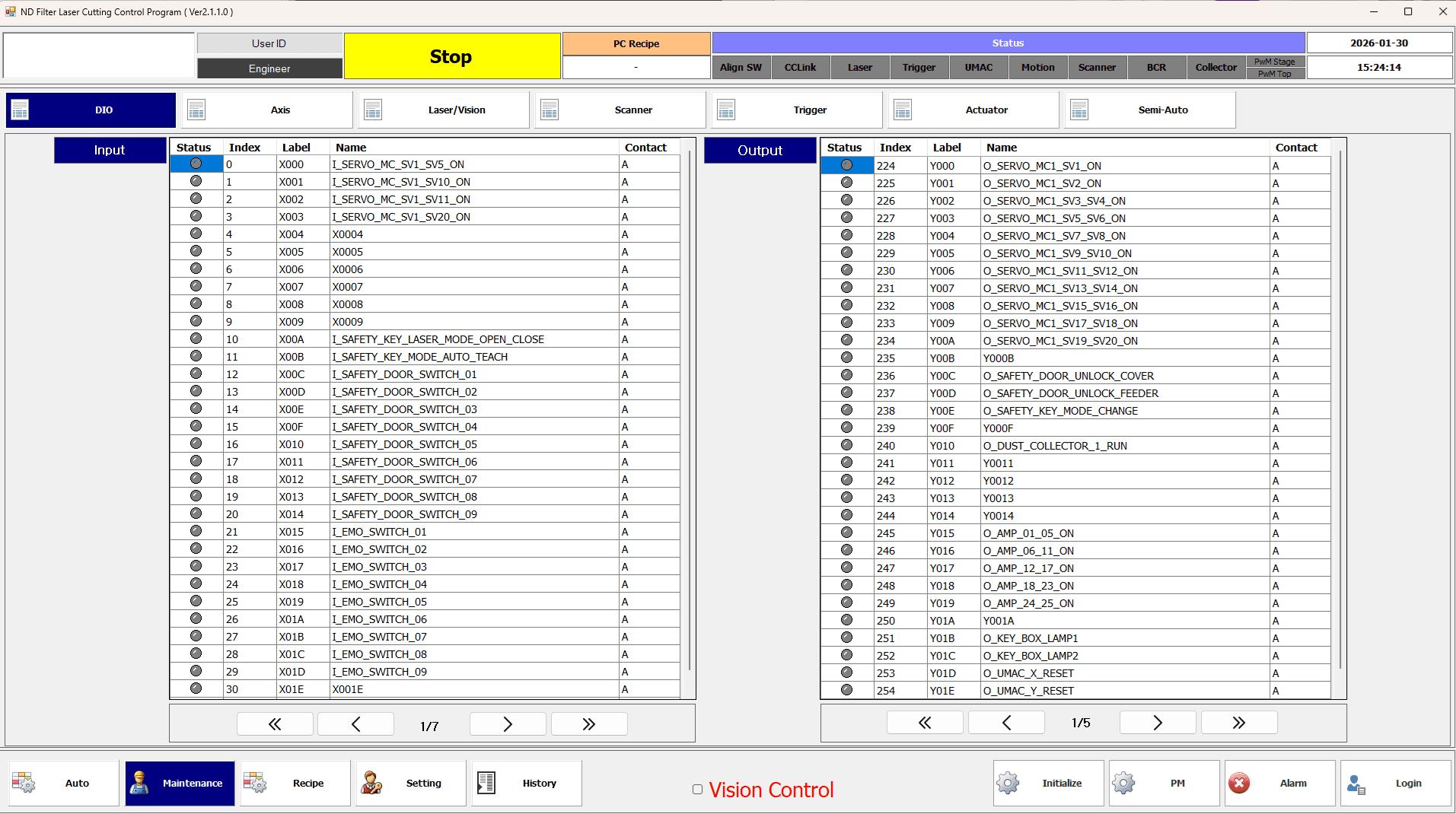The height and width of the screenshot is (814, 1456).
Task: Click the Initialize gear icon
Action: click(1008, 783)
